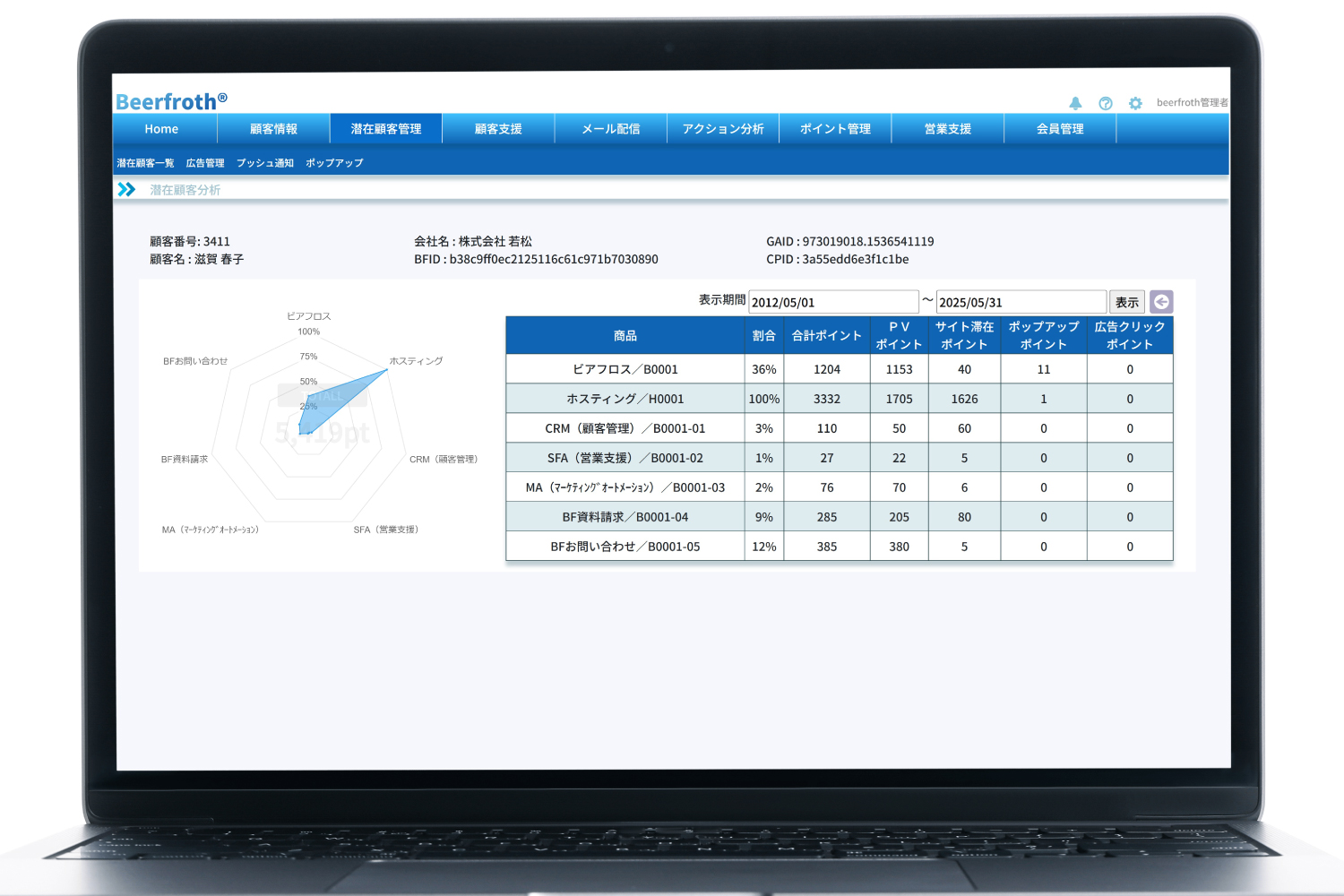Open the help question mark icon
The width and height of the screenshot is (1344, 896).
1106,103
